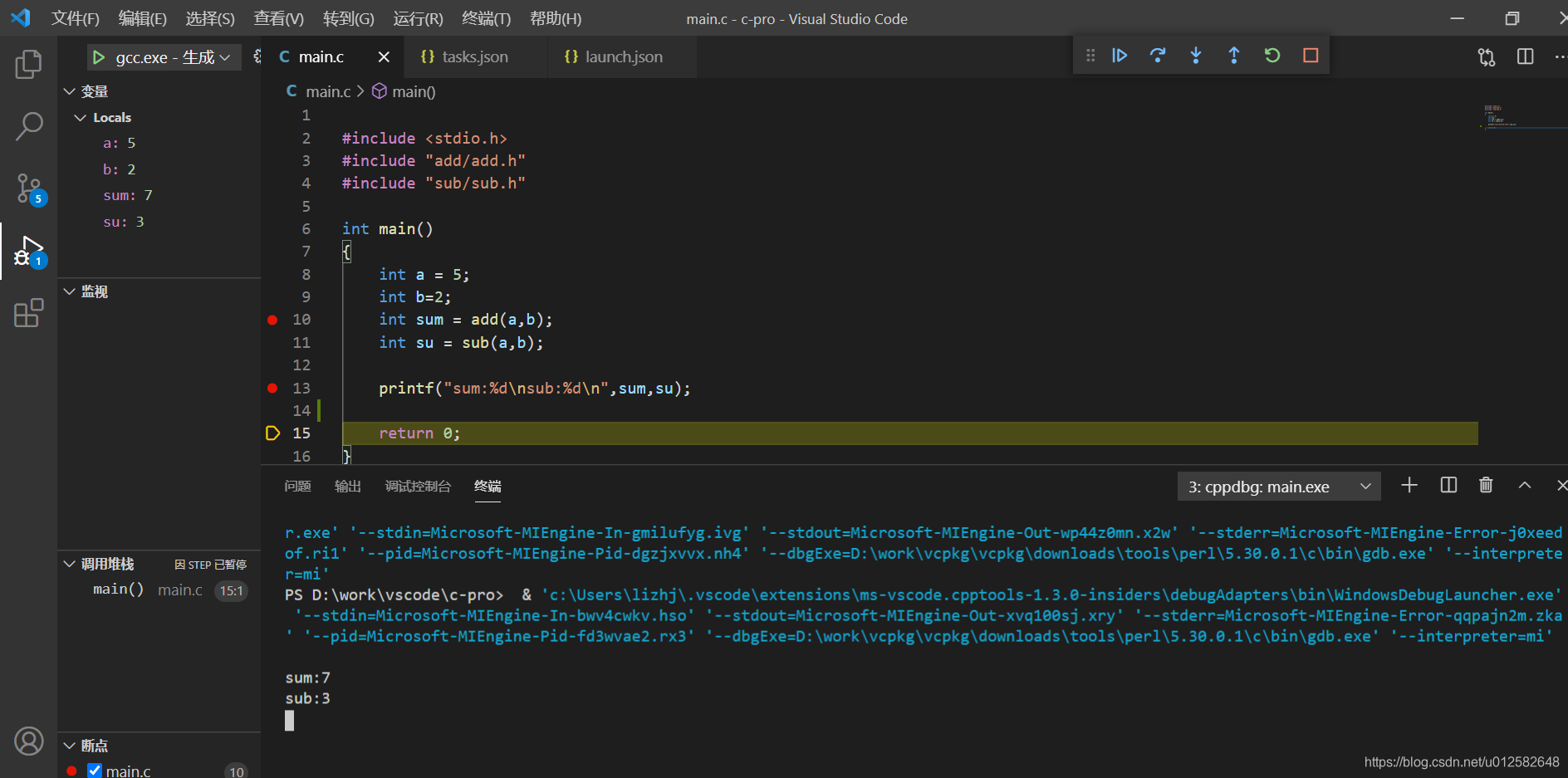Open the 运行(R) menu
The width and height of the screenshot is (1568, 778).
(x=419, y=18)
